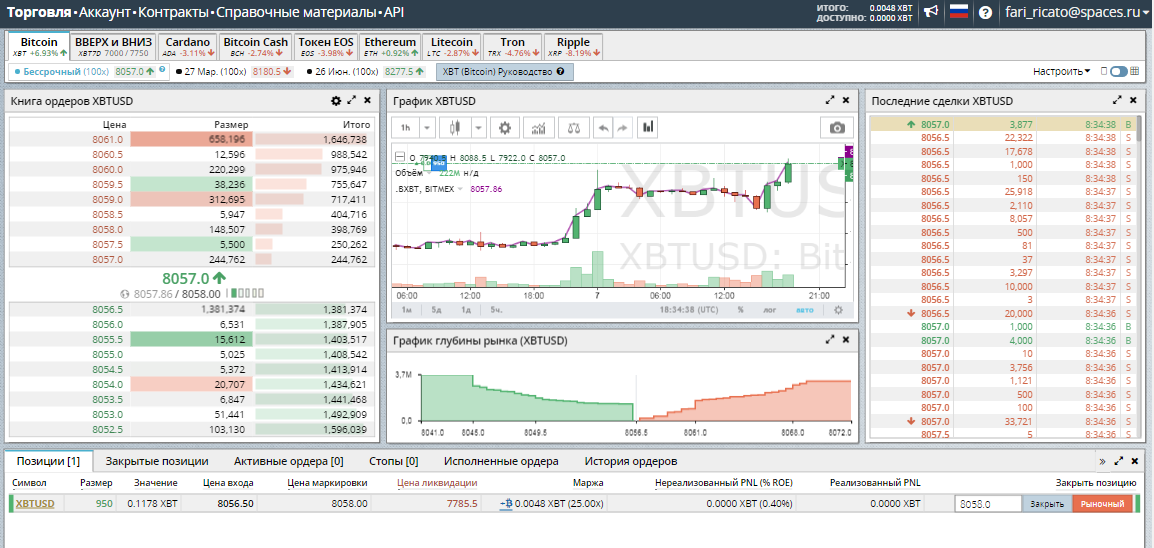
Task: Open XBT (Bitcoin) Руководство guide
Action: click(504, 71)
